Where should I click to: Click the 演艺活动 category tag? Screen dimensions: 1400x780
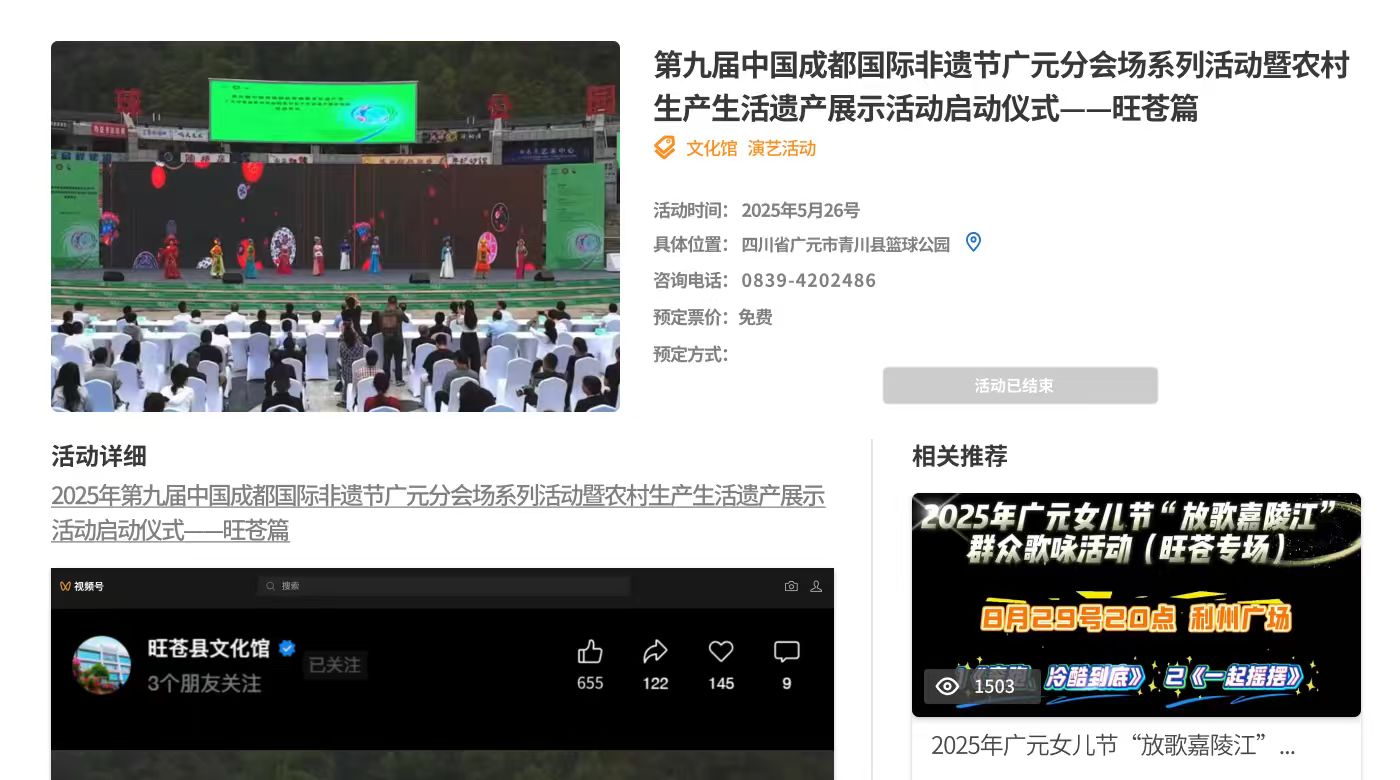click(x=782, y=148)
